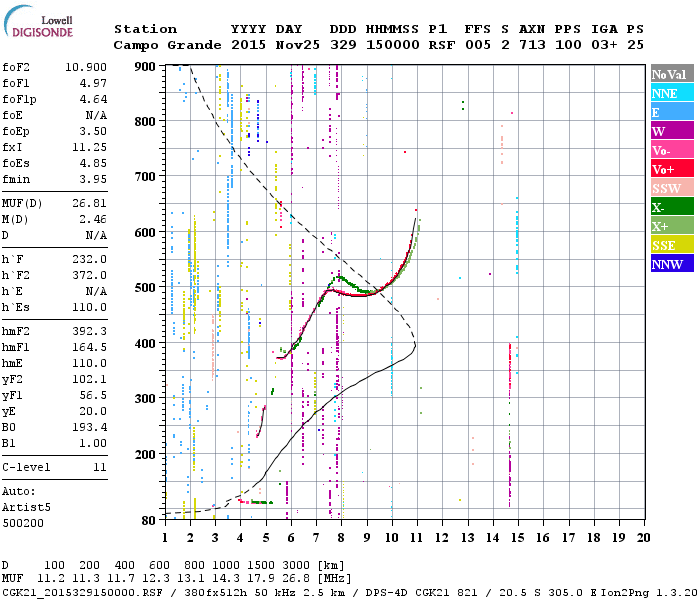The height and width of the screenshot is (600, 700).
Task: Click the CGK21_2015329150000.RSF filename
Action: 82,592
